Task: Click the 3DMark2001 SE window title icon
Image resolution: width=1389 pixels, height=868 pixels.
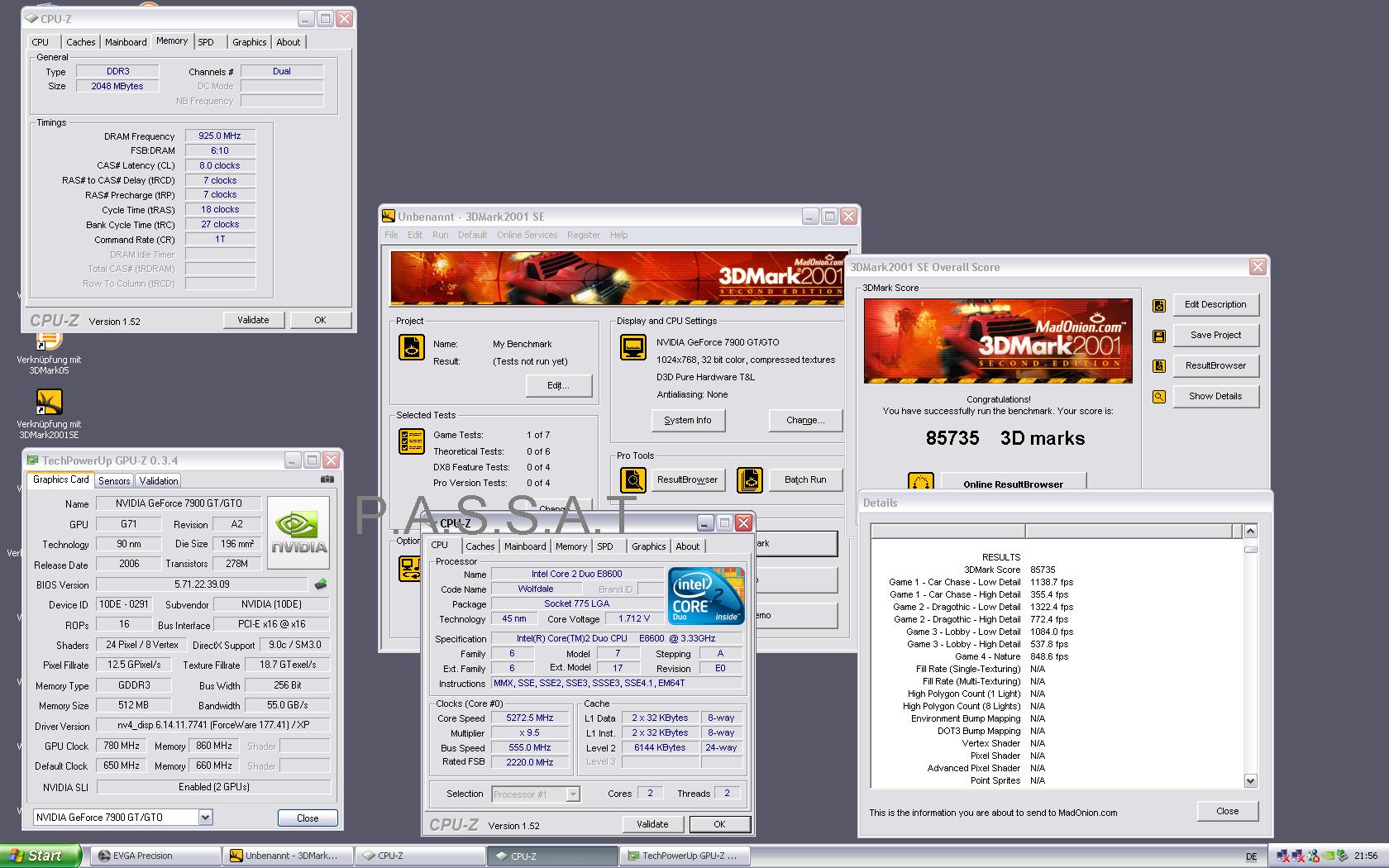Action: (389, 217)
